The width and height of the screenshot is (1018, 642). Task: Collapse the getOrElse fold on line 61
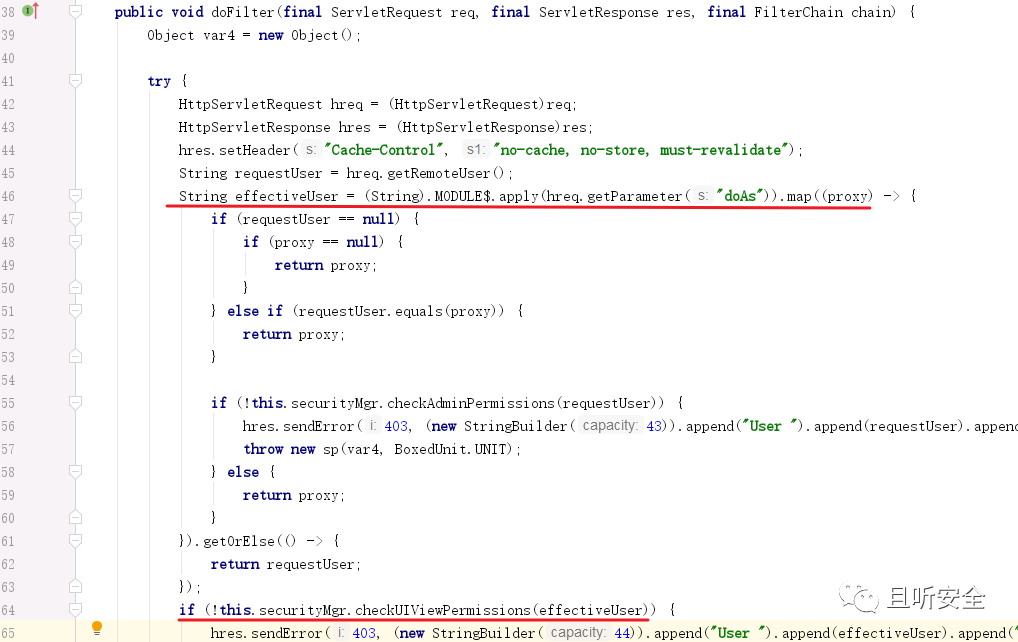pyautogui.click(x=75, y=541)
